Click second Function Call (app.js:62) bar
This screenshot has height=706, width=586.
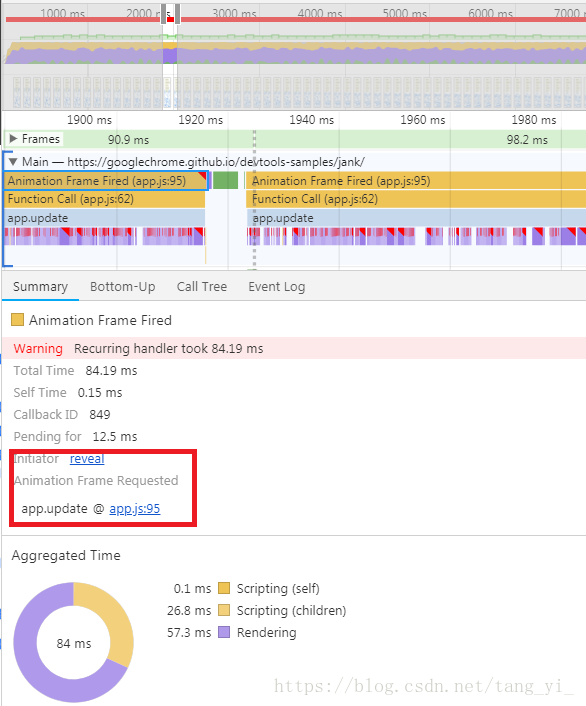pos(415,199)
